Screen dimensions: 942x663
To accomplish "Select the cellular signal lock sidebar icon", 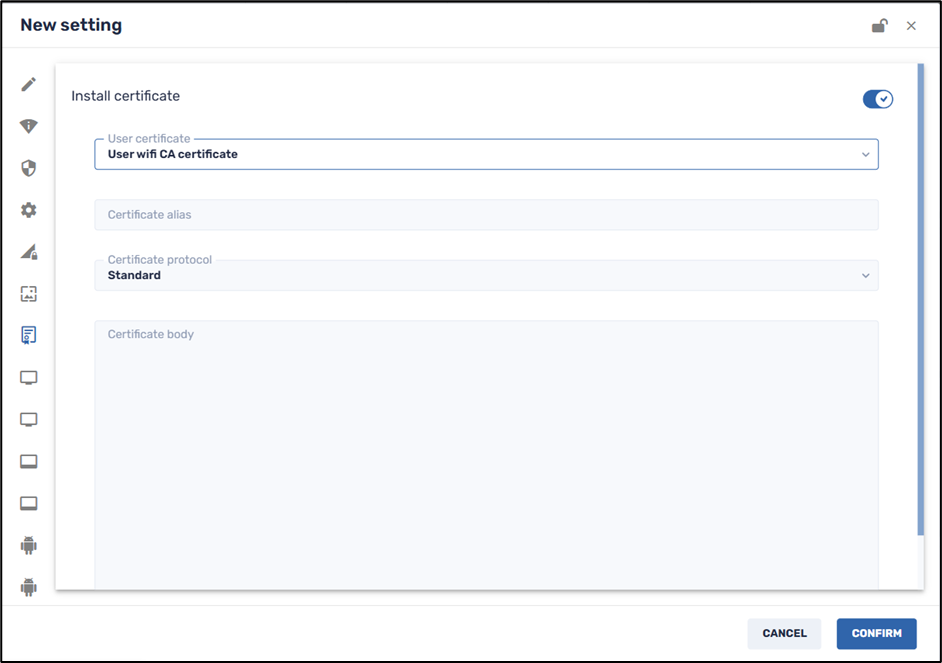I will pyautogui.click(x=29, y=252).
